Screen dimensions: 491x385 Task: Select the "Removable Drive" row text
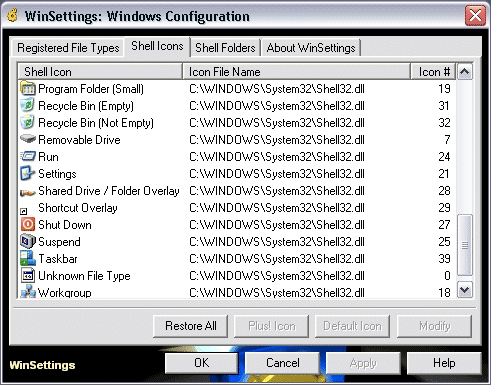point(79,140)
